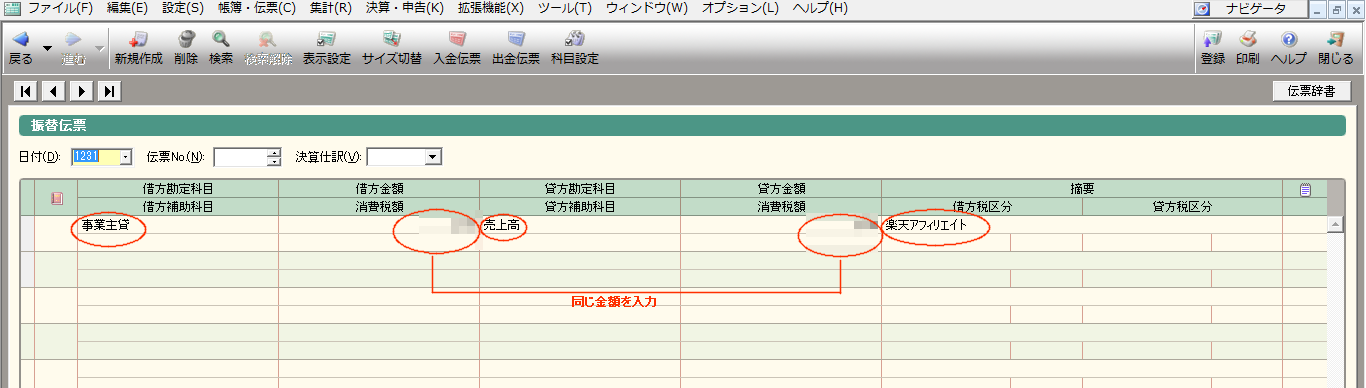Viewport: 1366px width, 388px height.
Task: Click the 検索 search icon
Action: (221, 48)
